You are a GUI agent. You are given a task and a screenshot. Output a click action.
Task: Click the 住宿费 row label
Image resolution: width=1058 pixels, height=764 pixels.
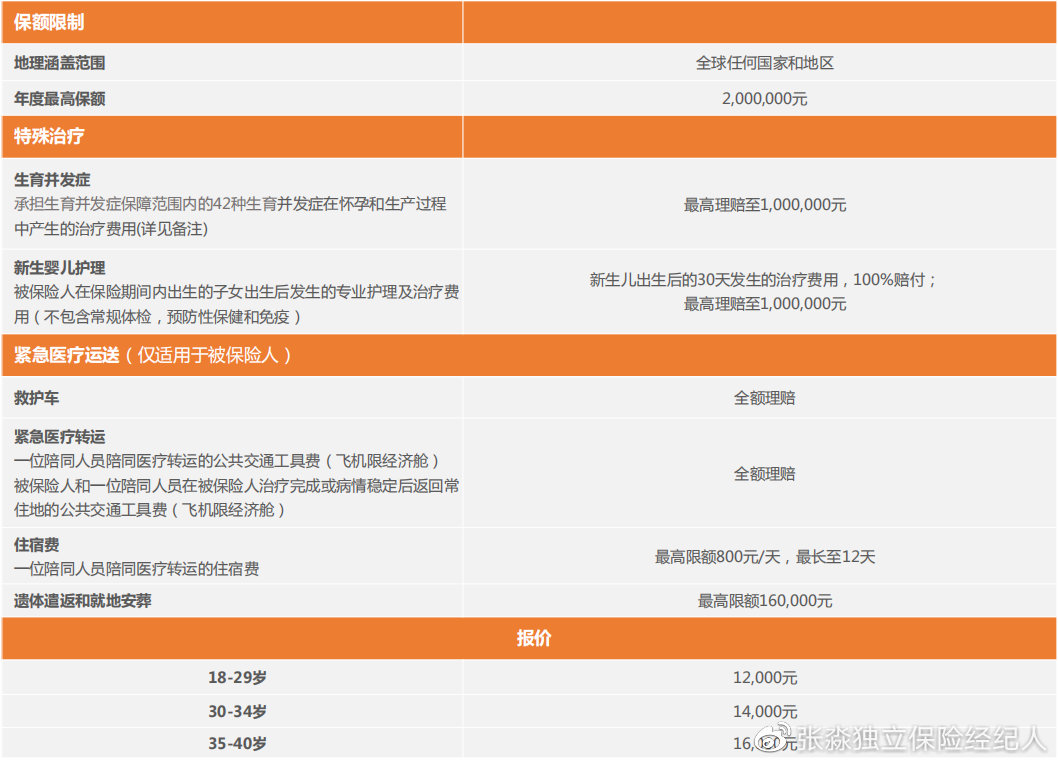coord(32,545)
